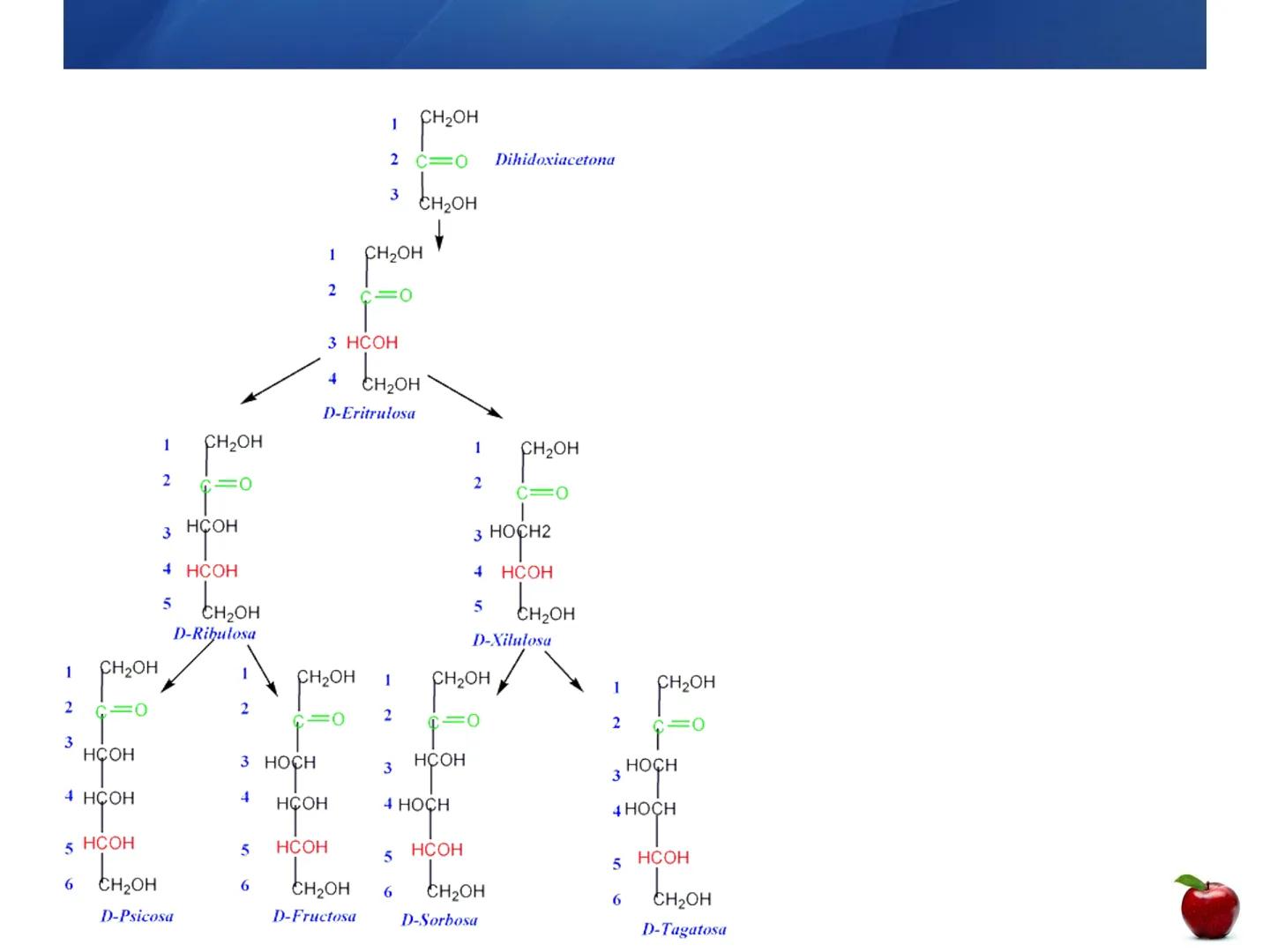Click arrow from D-Xilulosa toward D-Sorbosa

511,673
